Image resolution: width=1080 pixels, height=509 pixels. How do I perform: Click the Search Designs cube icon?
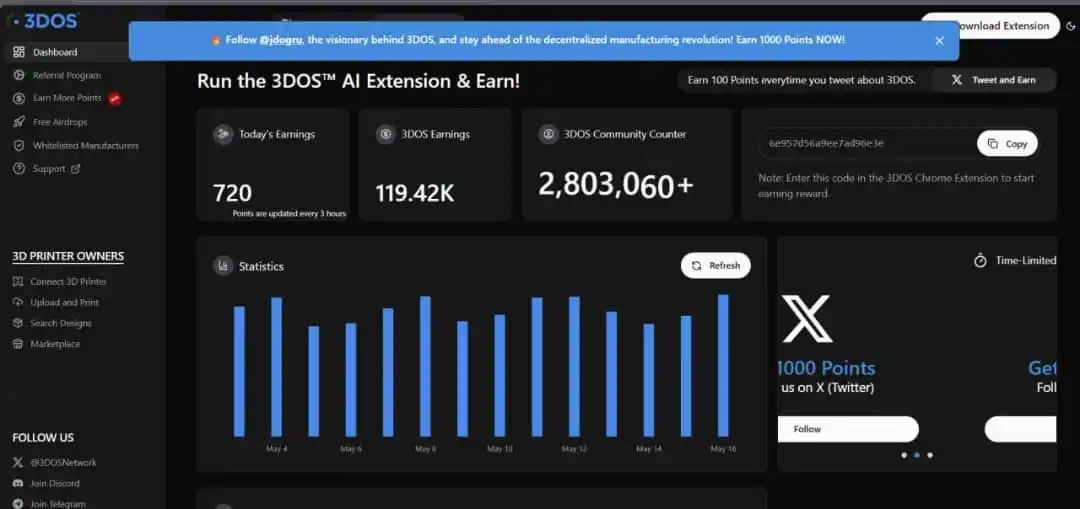coord(18,323)
